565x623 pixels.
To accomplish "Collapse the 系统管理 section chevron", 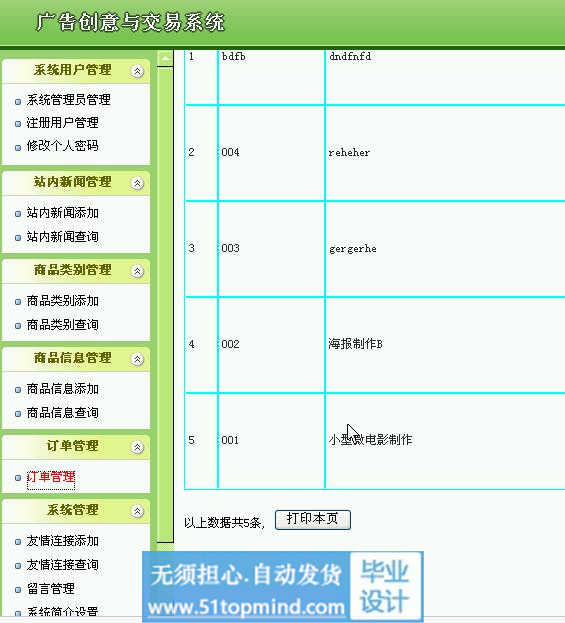I will coord(137,511).
